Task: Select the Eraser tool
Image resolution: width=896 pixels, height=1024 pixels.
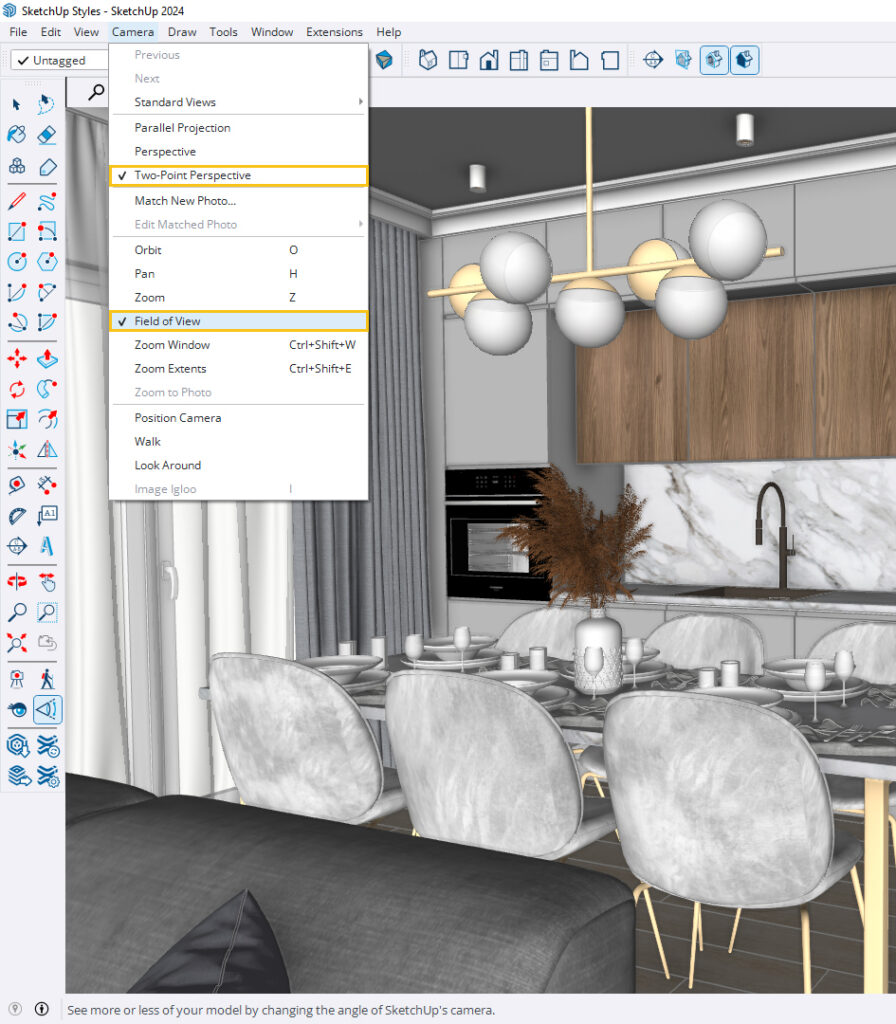Action: (x=47, y=135)
